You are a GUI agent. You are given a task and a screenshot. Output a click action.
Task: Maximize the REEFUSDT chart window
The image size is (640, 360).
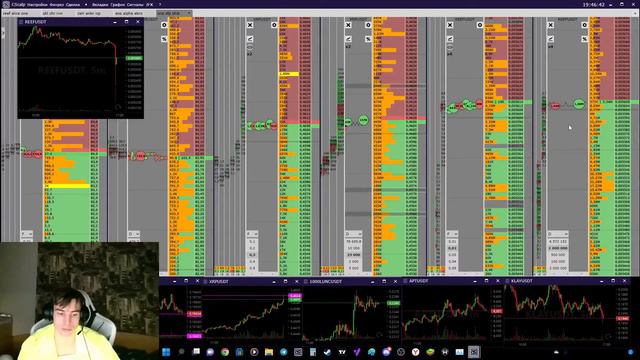126,22
